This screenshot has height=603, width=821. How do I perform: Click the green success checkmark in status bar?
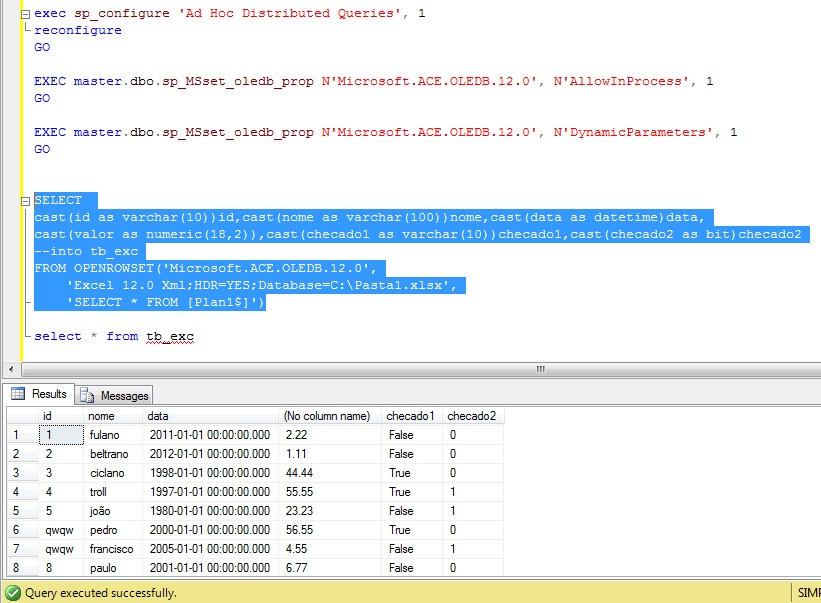pyautogui.click(x=10, y=593)
